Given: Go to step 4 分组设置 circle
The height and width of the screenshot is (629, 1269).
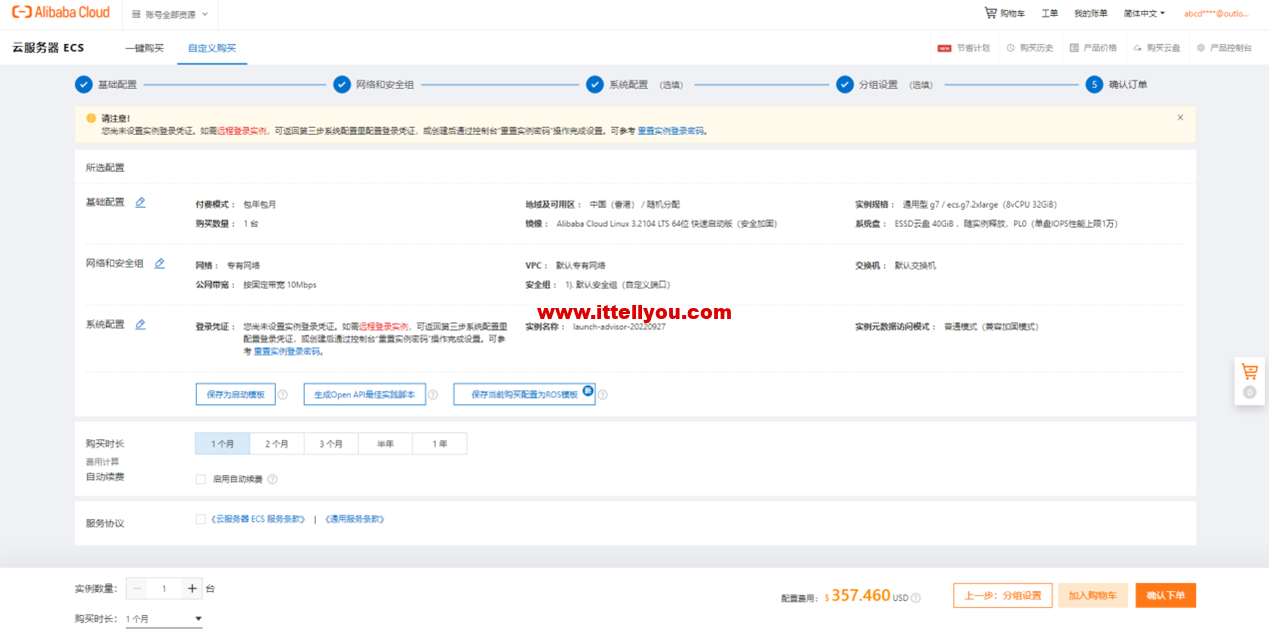Looking at the screenshot, I should [845, 85].
